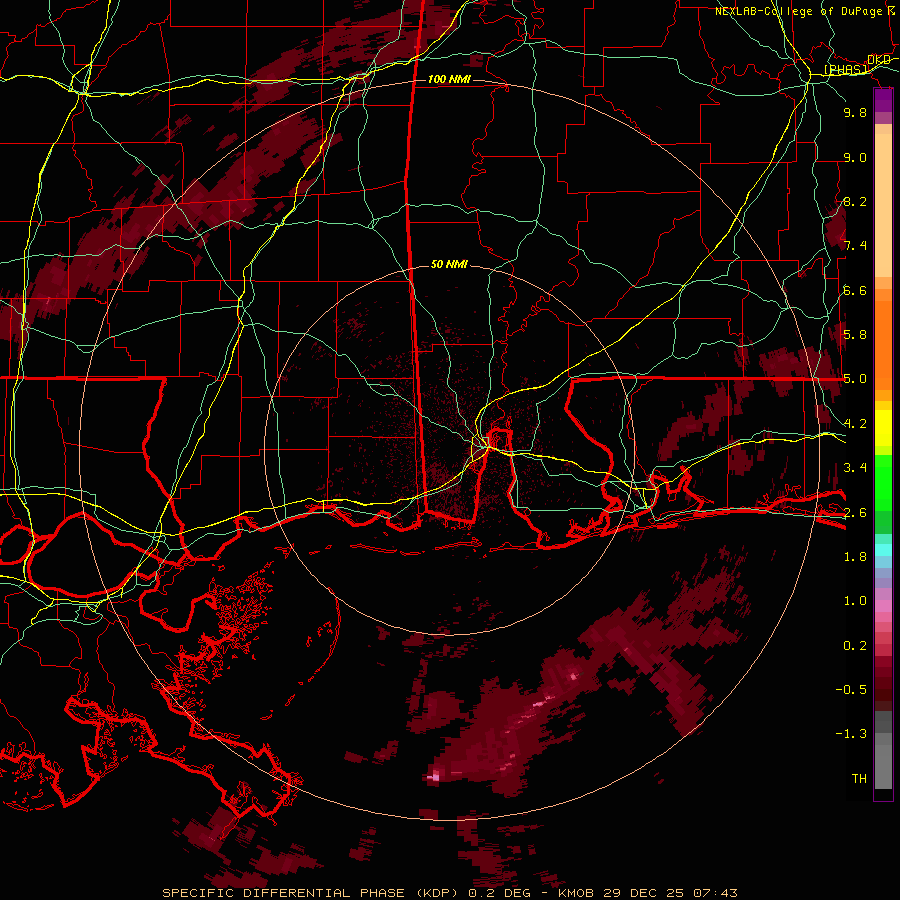Pick the orange segment of the color bar
900x900 pixels.
[x=883, y=344]
